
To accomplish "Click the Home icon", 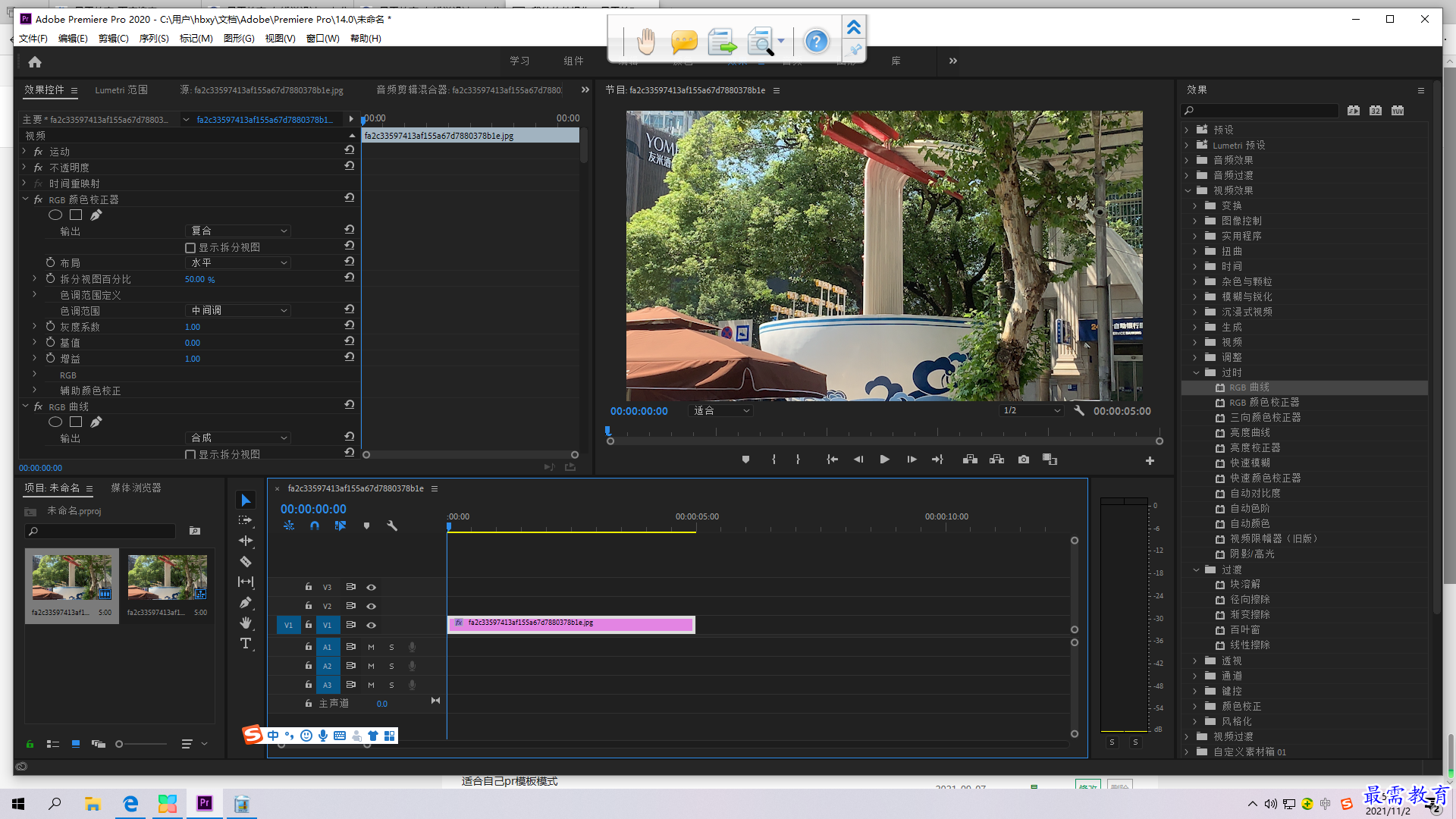I will [x=35, y=61].
